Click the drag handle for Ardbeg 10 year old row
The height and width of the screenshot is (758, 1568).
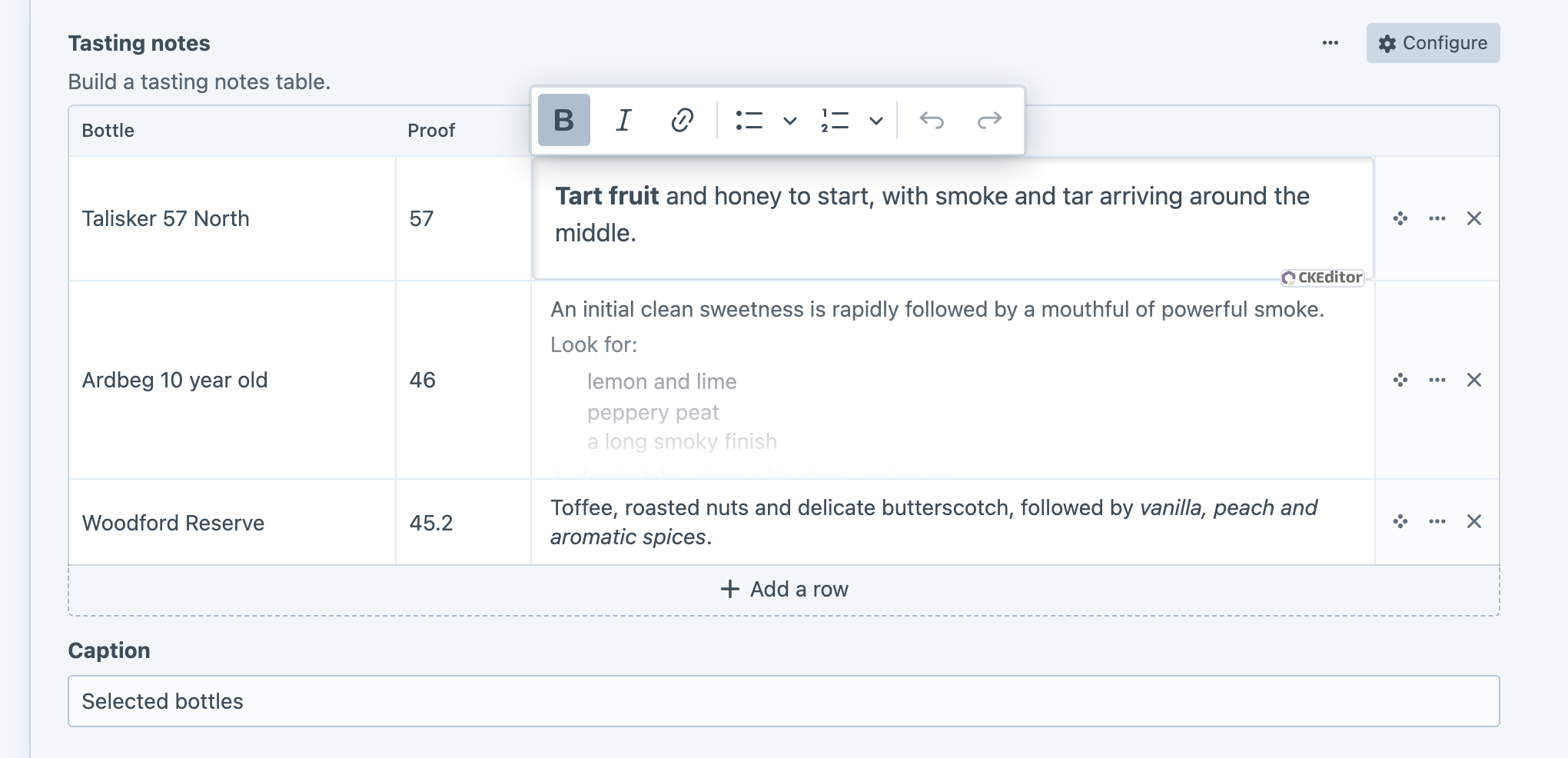tap(1400, 380)
